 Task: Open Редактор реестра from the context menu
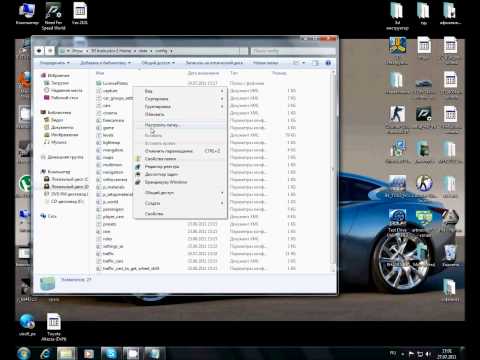pyautogui.click(x=180, y=166)
